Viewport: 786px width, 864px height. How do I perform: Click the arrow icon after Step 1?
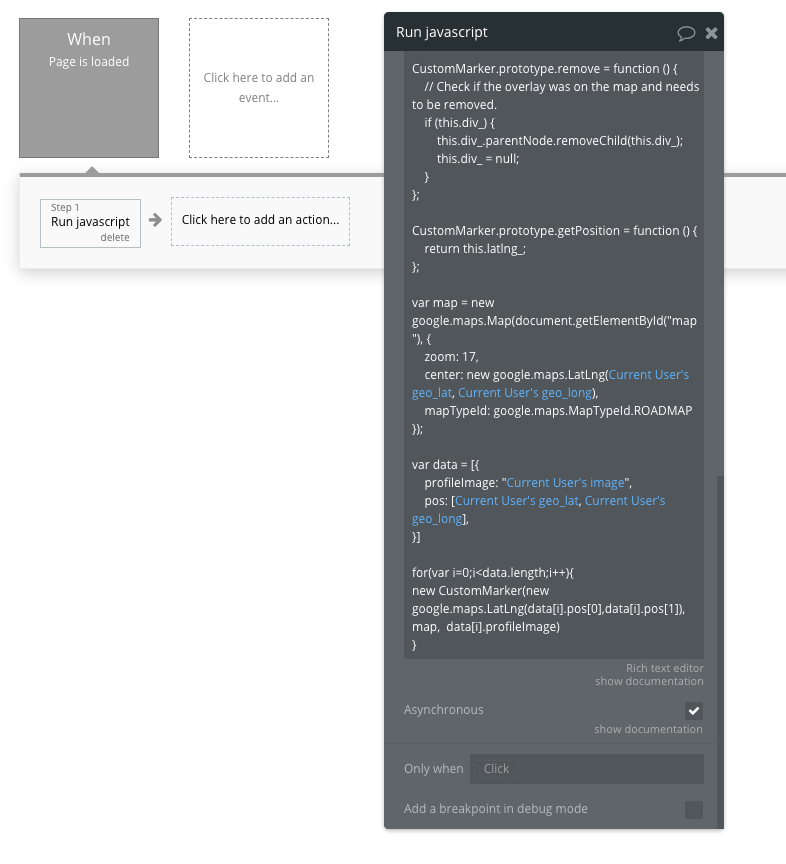click(155, 220)
